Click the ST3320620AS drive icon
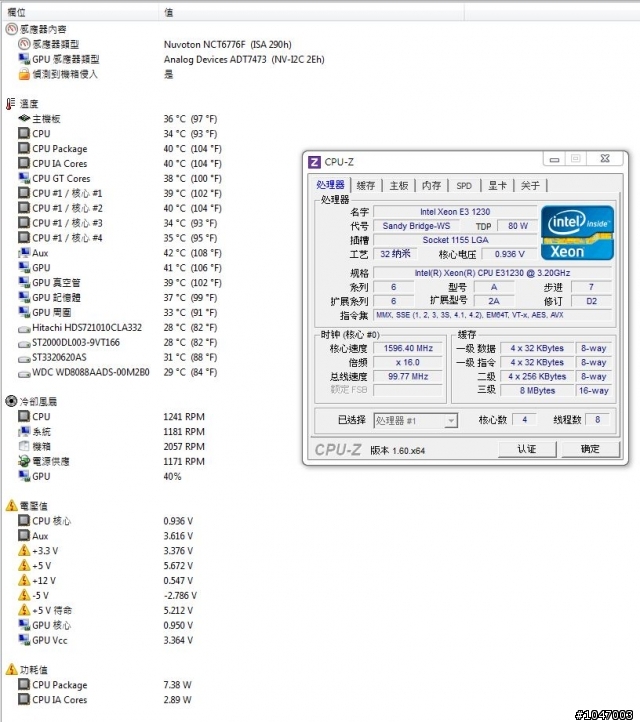The width and height of the screenshot is (640, 723). point(24,359)
